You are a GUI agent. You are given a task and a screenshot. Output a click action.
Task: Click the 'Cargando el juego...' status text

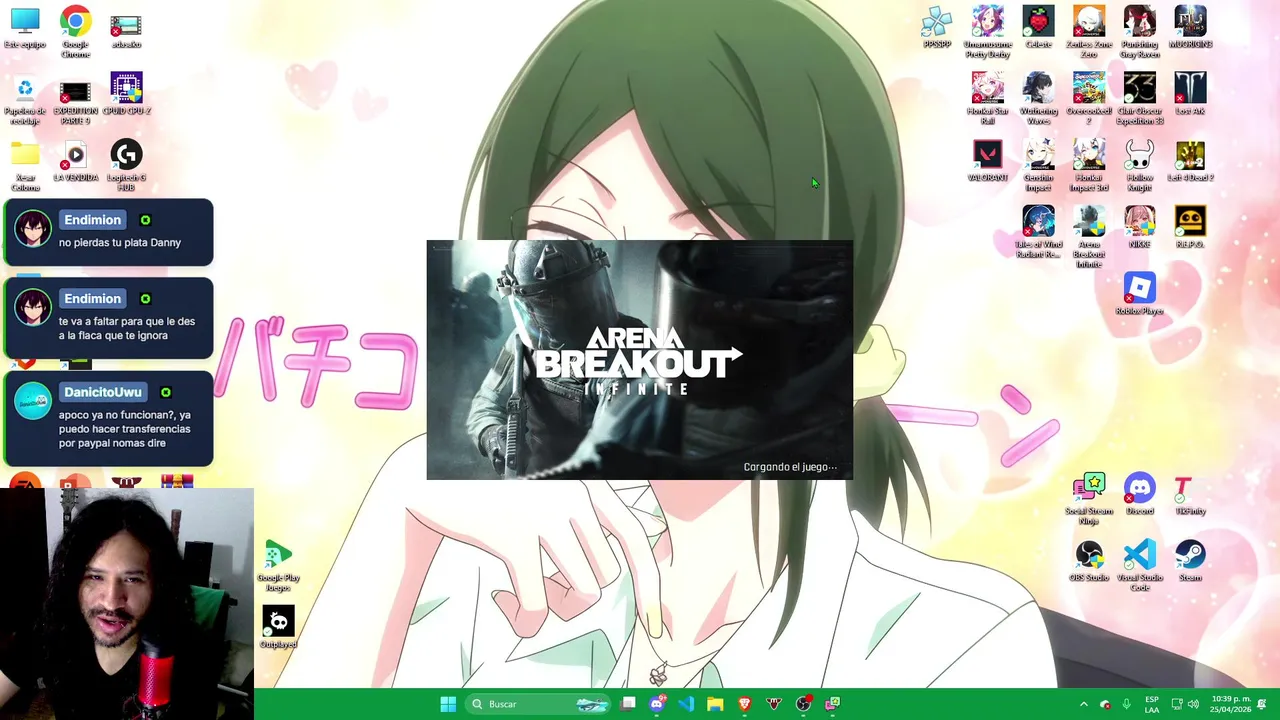pos(790,467)
